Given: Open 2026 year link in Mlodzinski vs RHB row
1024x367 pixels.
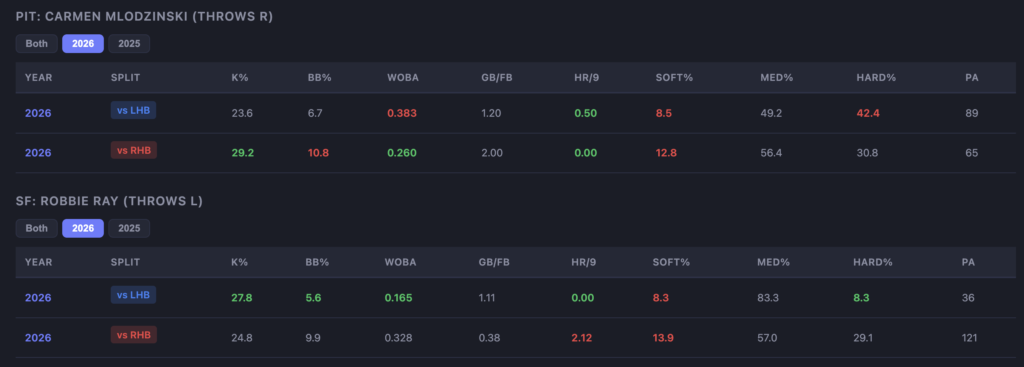Looking at the screenshot, I should (x=38, y=153).
